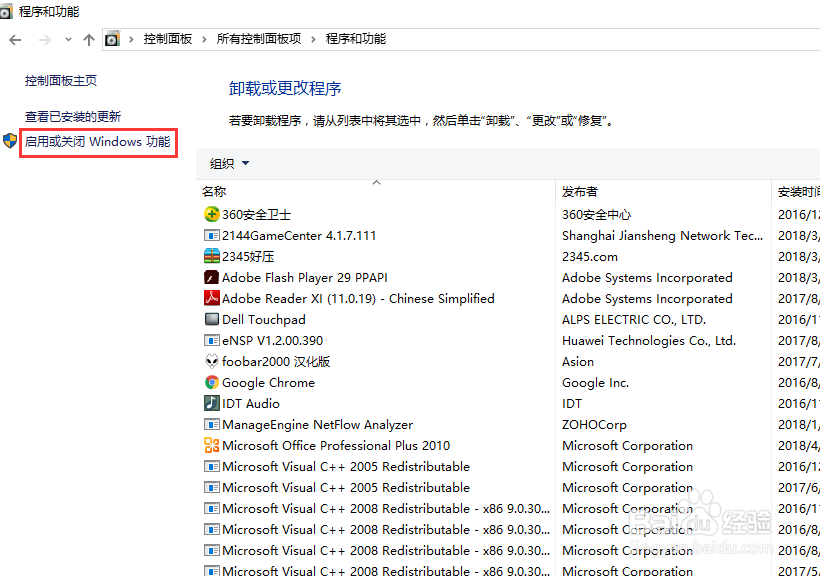Screen dimensions: 820x576
Task: Click the Microsoft Office 2010 icon
Action: click(x=211, y=445)
